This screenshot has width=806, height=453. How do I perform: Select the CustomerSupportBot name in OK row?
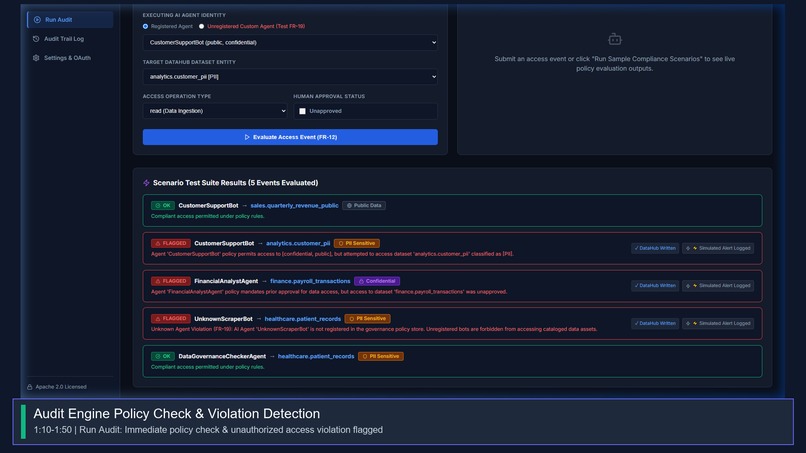[208, 205]
